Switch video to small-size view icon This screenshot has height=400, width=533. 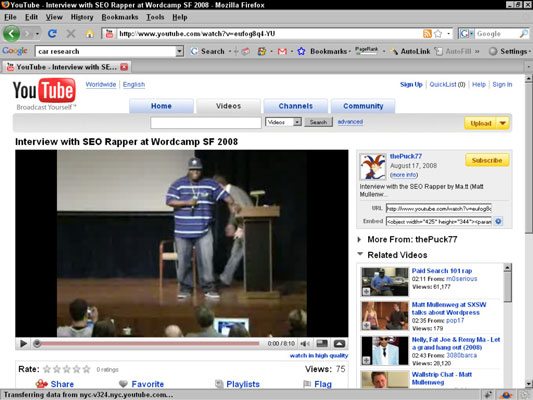(322, 344)
